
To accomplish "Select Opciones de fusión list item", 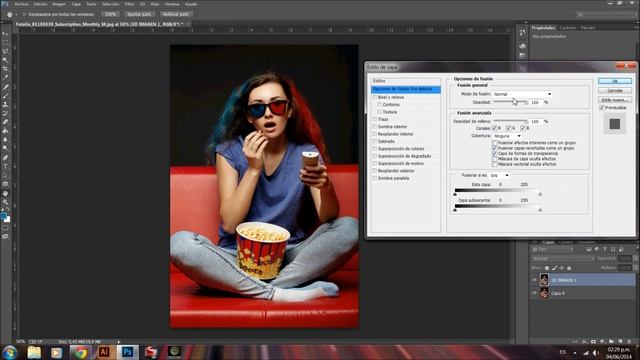I will [x=406, y=89].
